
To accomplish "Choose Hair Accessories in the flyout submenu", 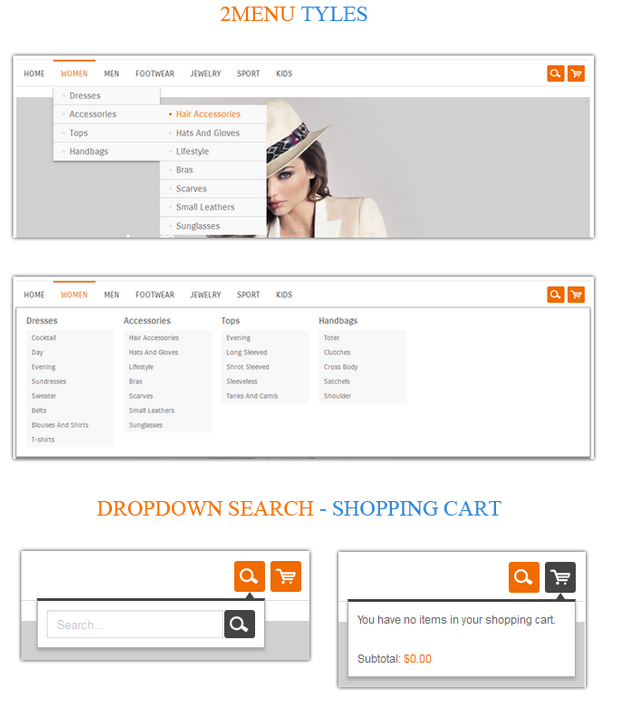I will 208,114.
